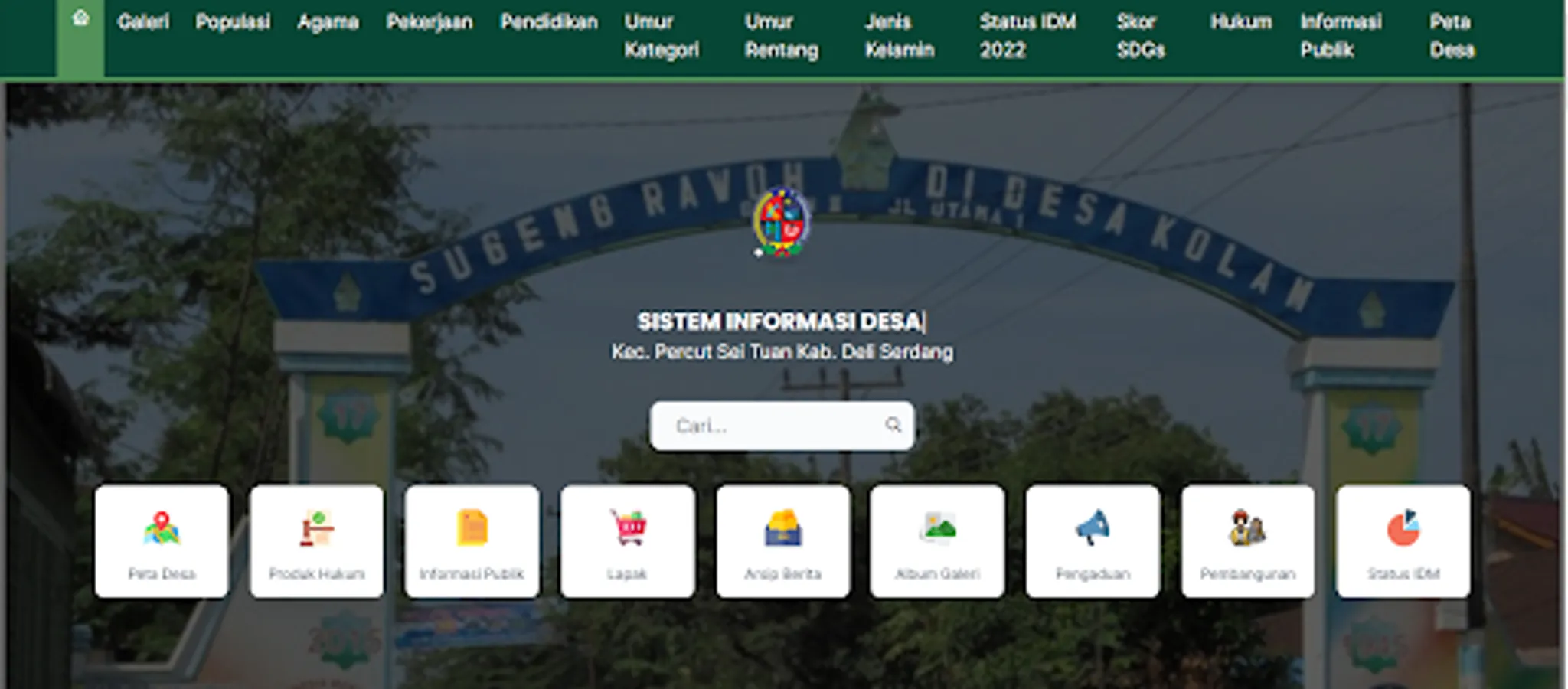Screen dimensions: 1568x689
Task: Open the Galeri menu
Action: [143, 21]
